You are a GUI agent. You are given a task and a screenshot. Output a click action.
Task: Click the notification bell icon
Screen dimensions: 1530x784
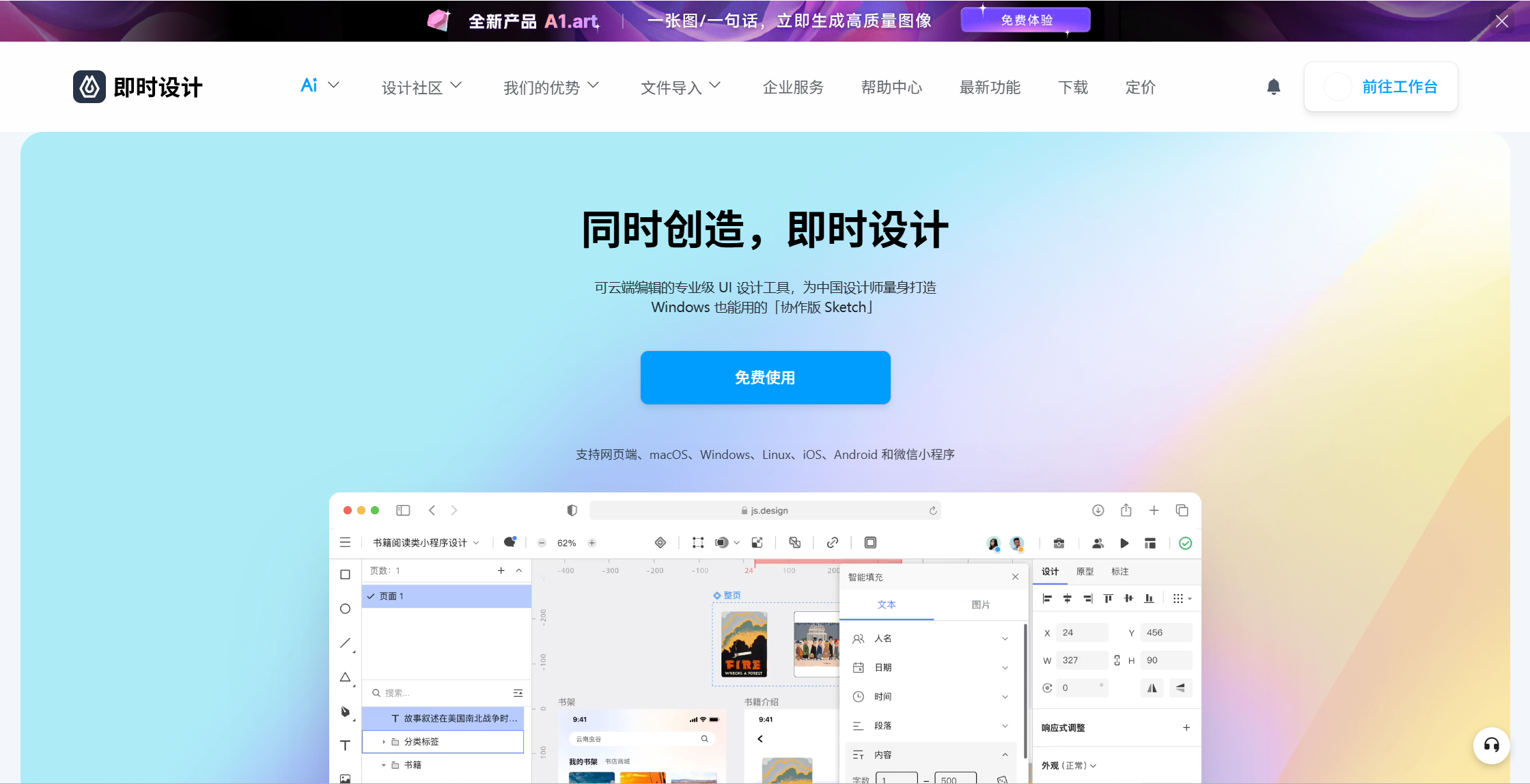(1273, 87)
